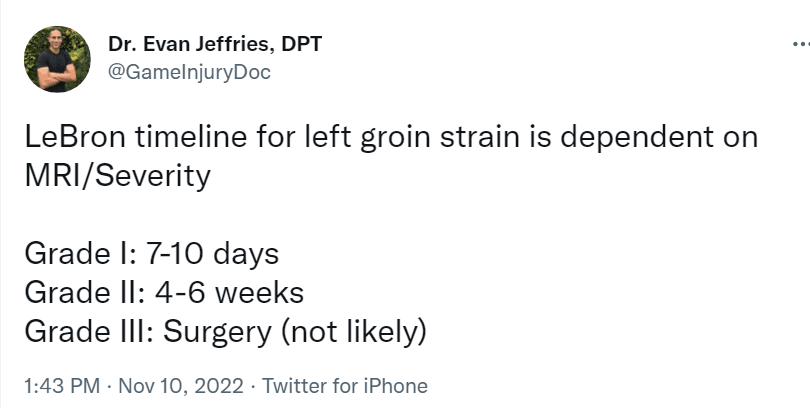Click the line starting LeBron timeline
This screenshot has height=408, width=810.
pyautogui.click(x=391, y=137)
